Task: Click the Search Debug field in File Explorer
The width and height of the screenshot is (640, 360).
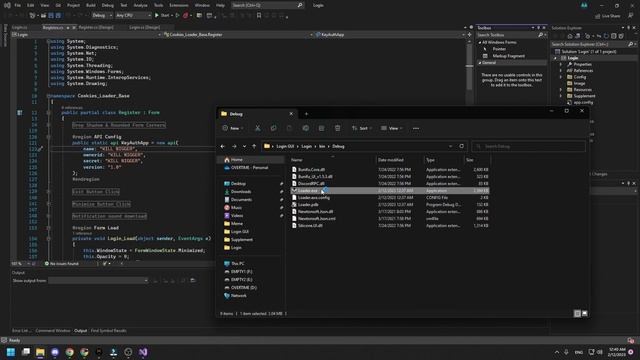Action: click(529, 146)
